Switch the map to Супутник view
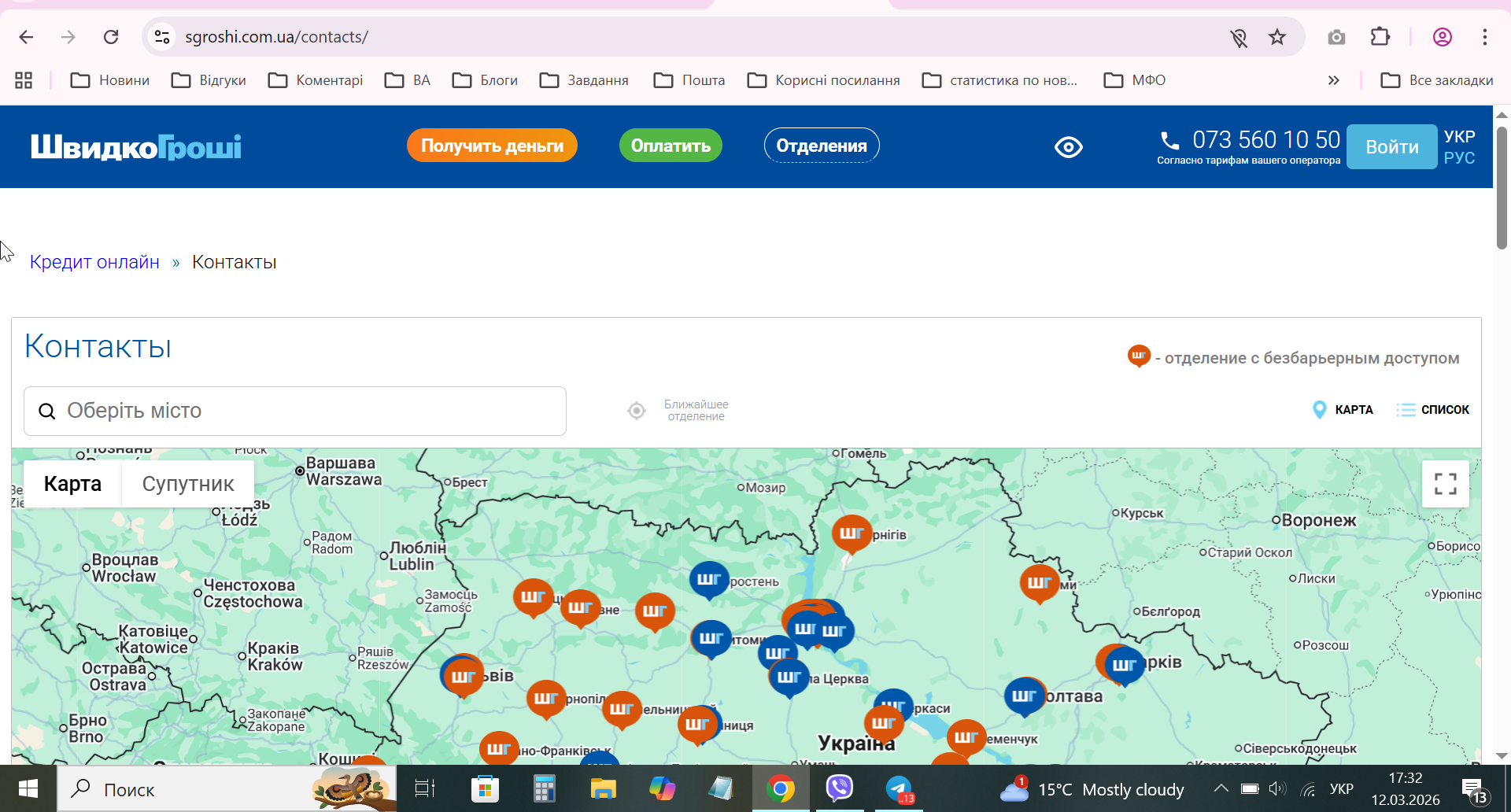1511x812 pixels. pos(187,484)
